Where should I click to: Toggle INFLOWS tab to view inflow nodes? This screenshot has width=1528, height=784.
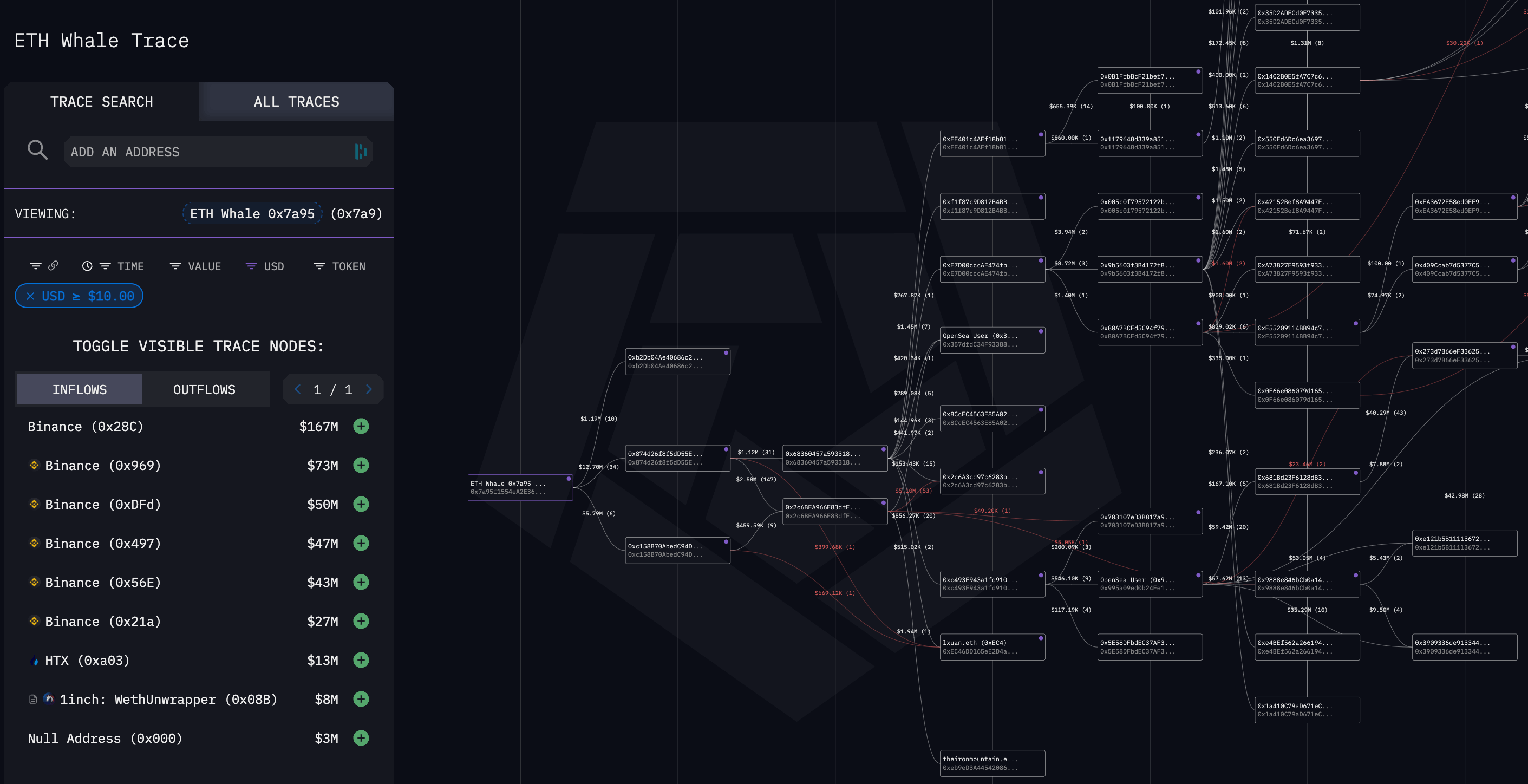pos(79,389)
